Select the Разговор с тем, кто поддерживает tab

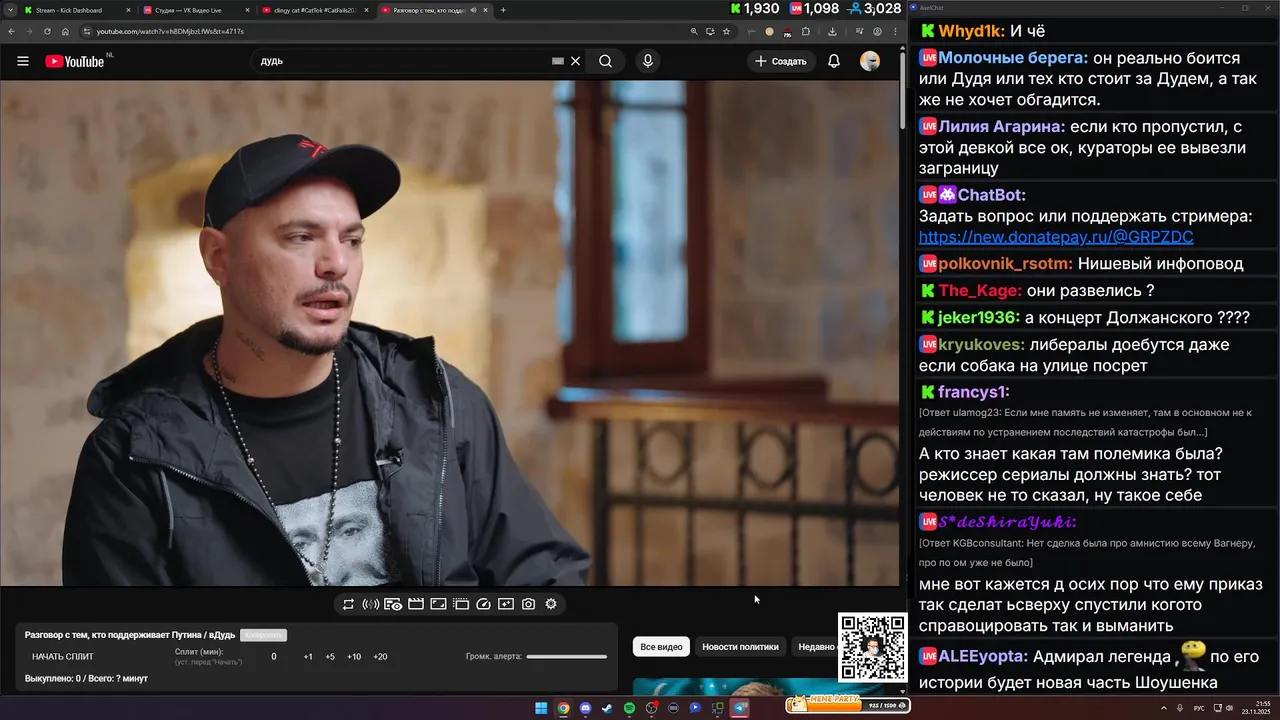435,10
